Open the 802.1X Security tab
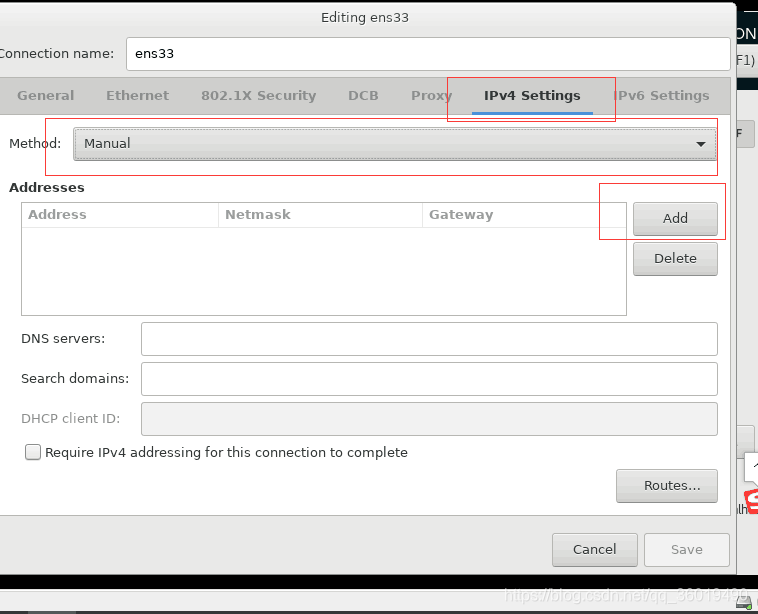758x614 pixels. coord(259,95)
